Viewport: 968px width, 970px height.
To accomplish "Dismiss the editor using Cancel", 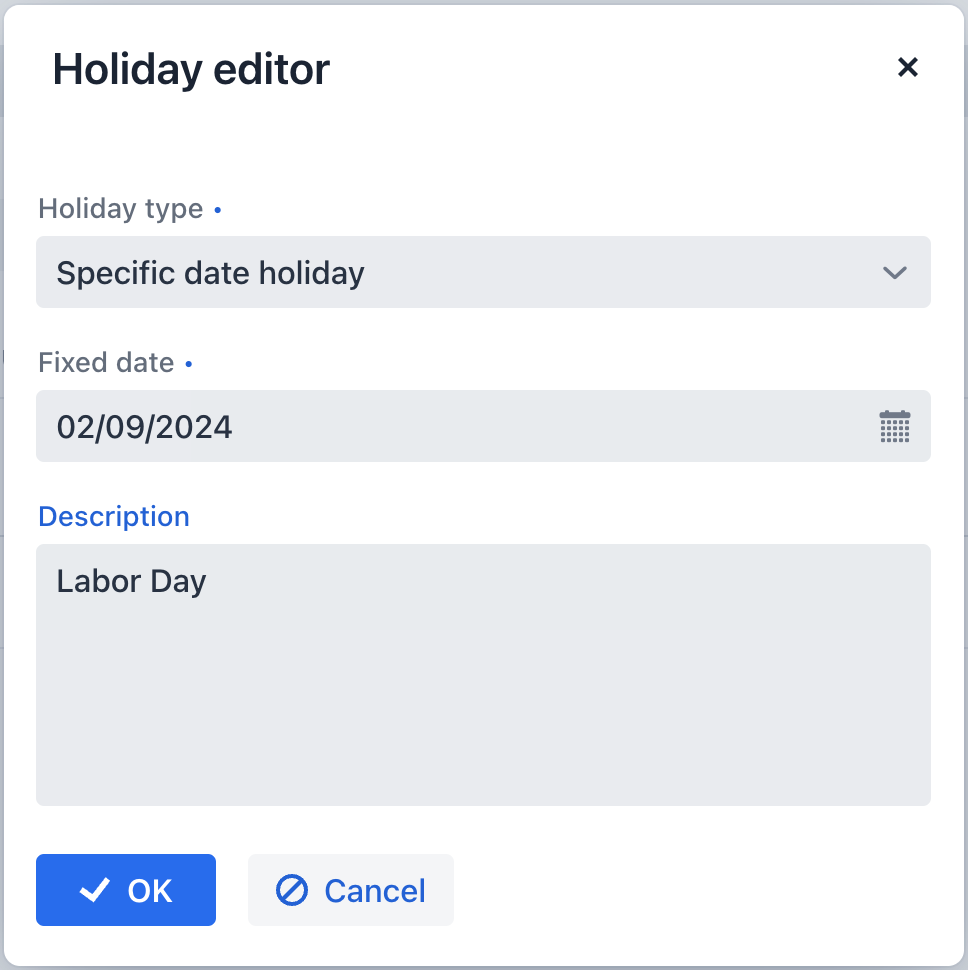I will tap(350, 889).
